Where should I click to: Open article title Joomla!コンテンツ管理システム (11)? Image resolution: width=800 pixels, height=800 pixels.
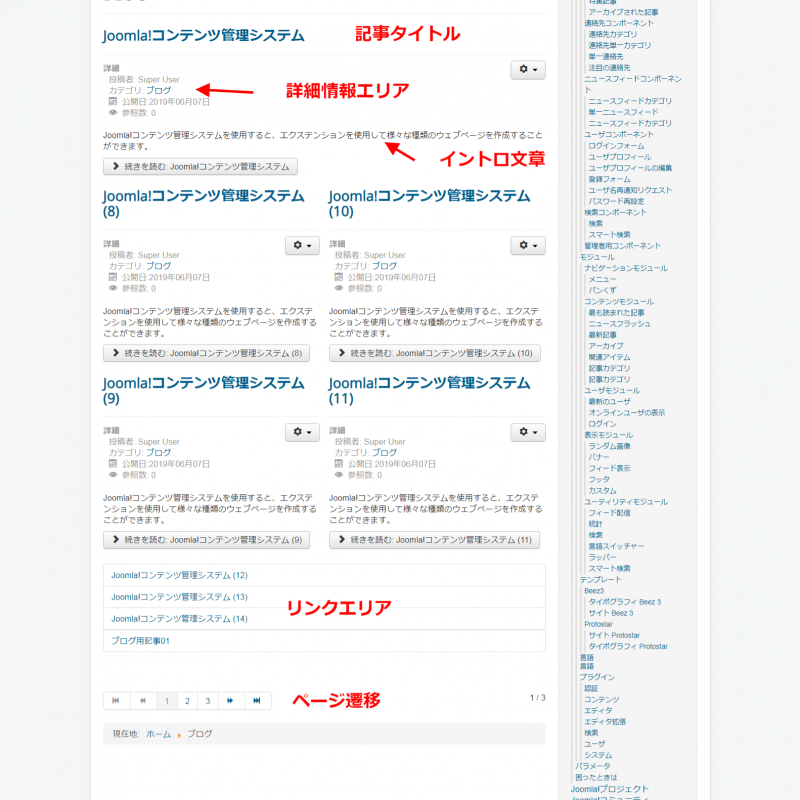click(x=429, y=390)
